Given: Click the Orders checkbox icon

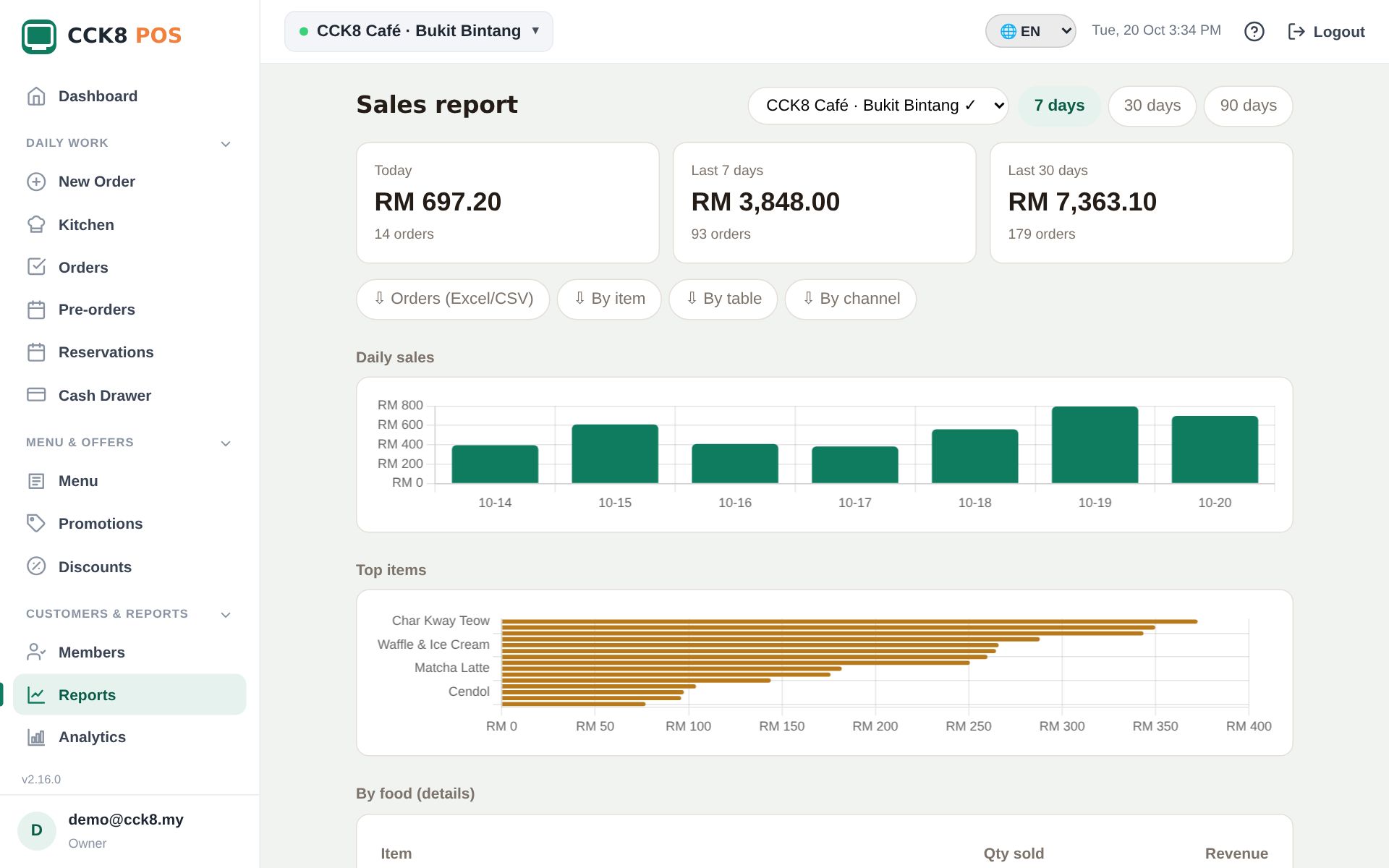Looking at the screenshot, I should click(36, 267).
